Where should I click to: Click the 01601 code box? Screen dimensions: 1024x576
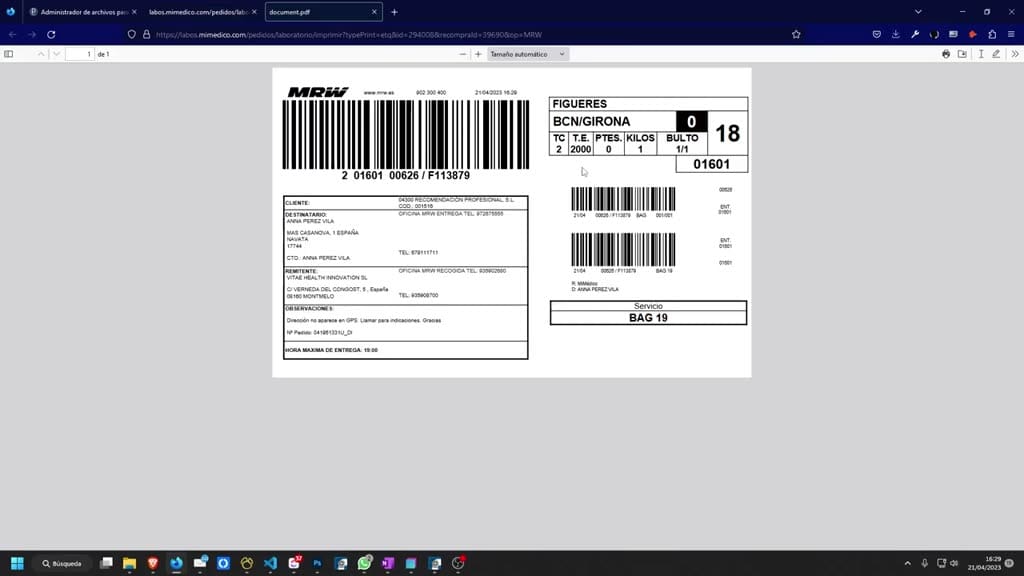point(711,164)
